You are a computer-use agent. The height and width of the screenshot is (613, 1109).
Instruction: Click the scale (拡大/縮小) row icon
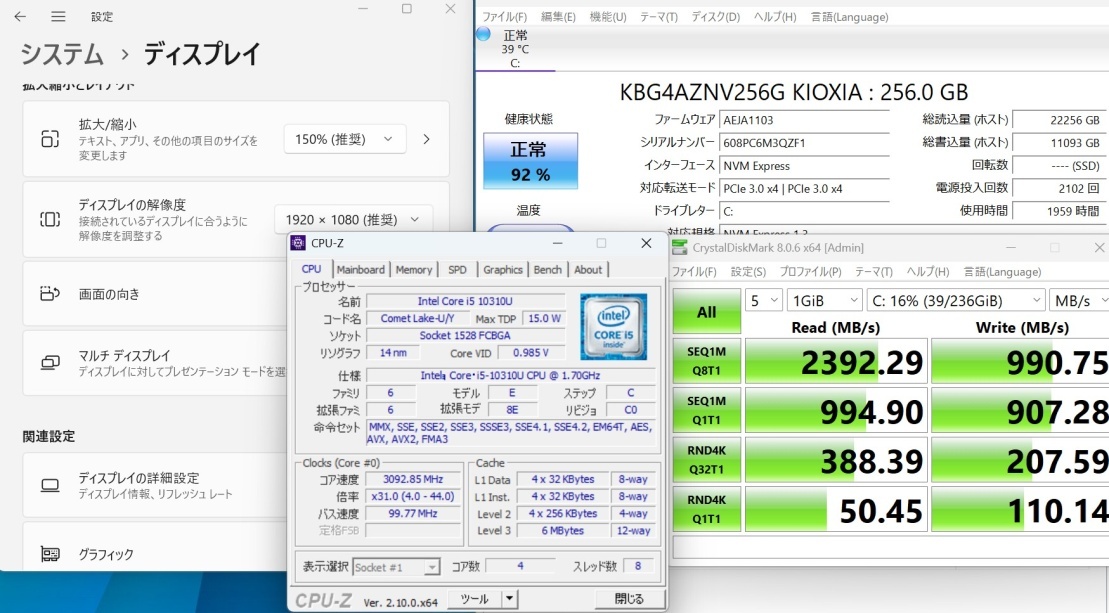pyautogui.click(x=50, y=139)
